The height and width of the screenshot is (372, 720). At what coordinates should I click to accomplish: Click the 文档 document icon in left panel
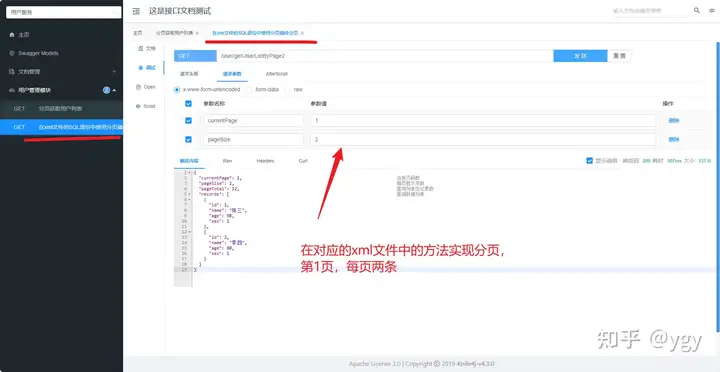140,48
